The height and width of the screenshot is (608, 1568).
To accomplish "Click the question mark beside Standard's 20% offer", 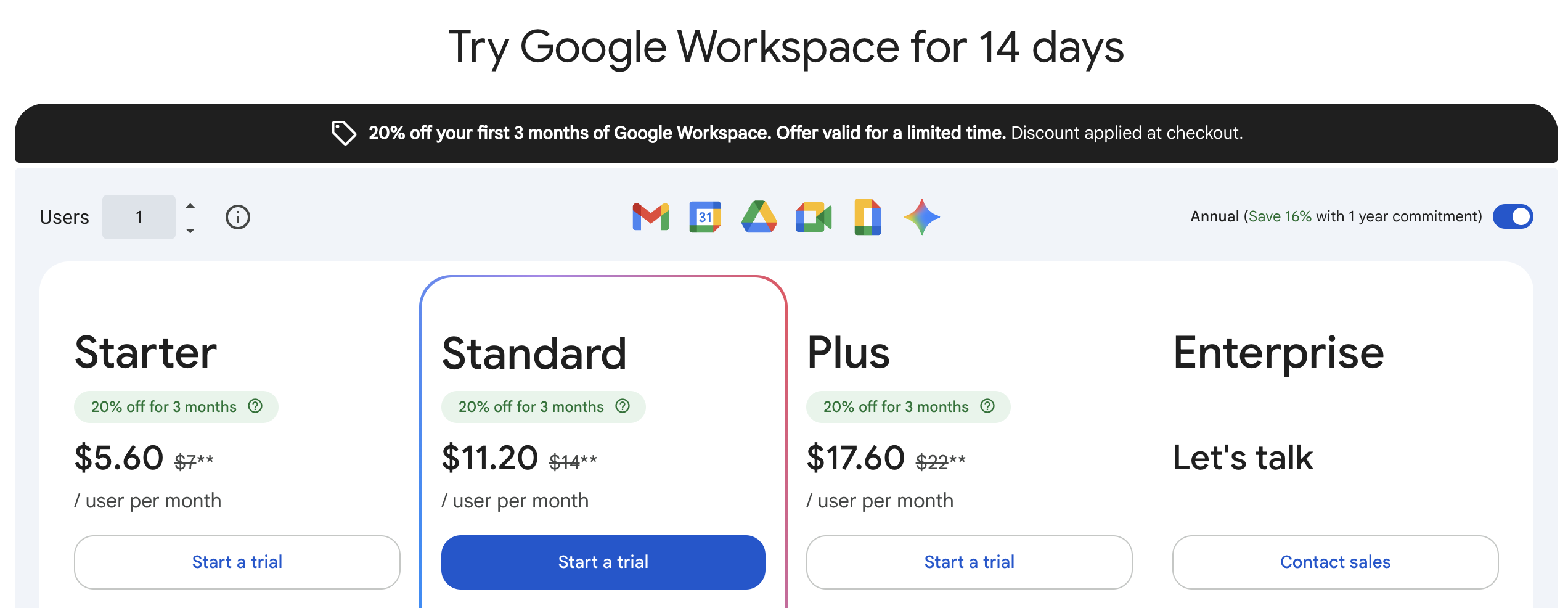I will click(623, 406).
